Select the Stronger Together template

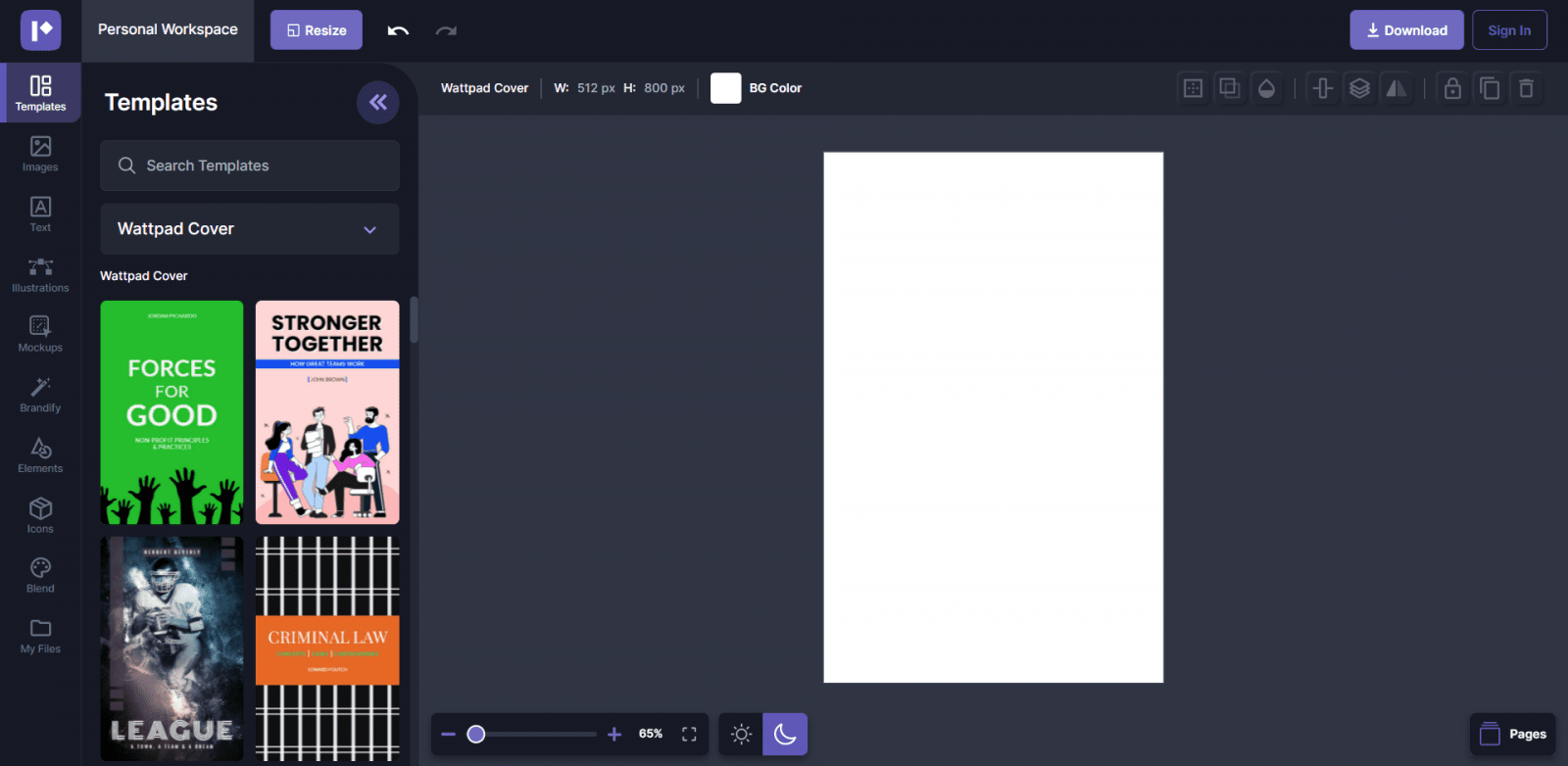click(x=327, y=412)
